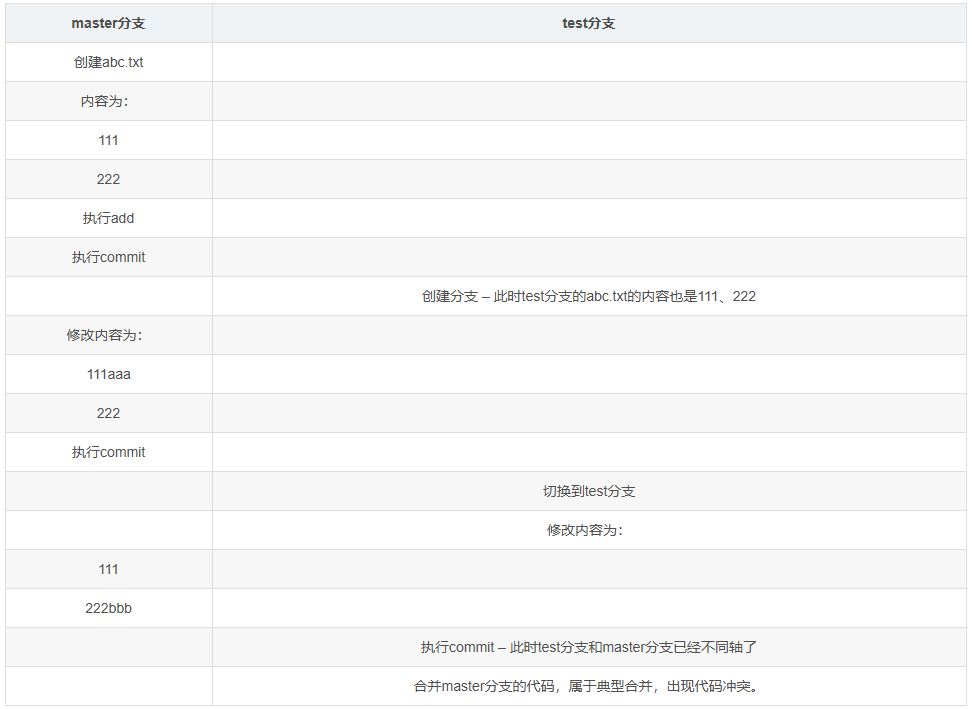Select 修改内容为: in the test column
The height and width of the screenshot is (709, 972).
click(588, 530)
